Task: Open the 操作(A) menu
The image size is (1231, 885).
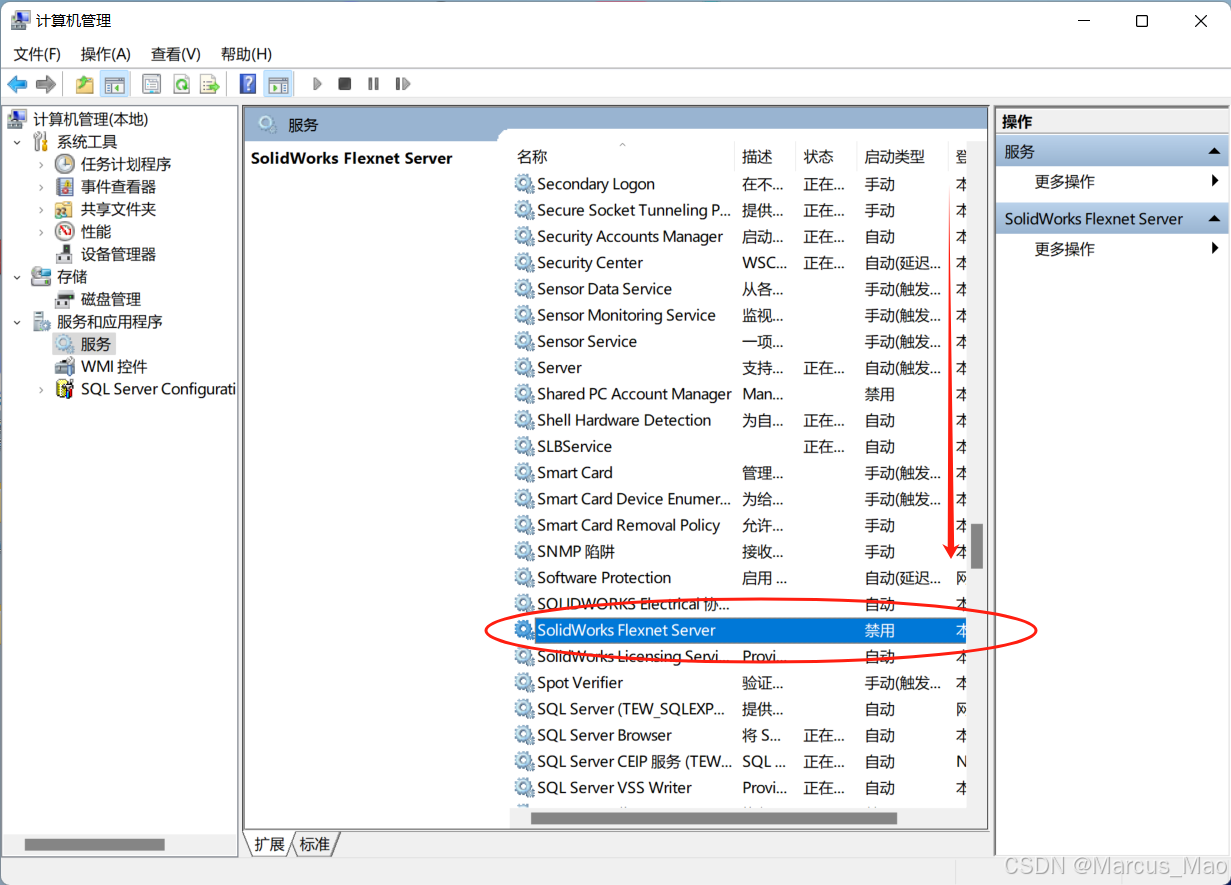Action: [106, 54]
